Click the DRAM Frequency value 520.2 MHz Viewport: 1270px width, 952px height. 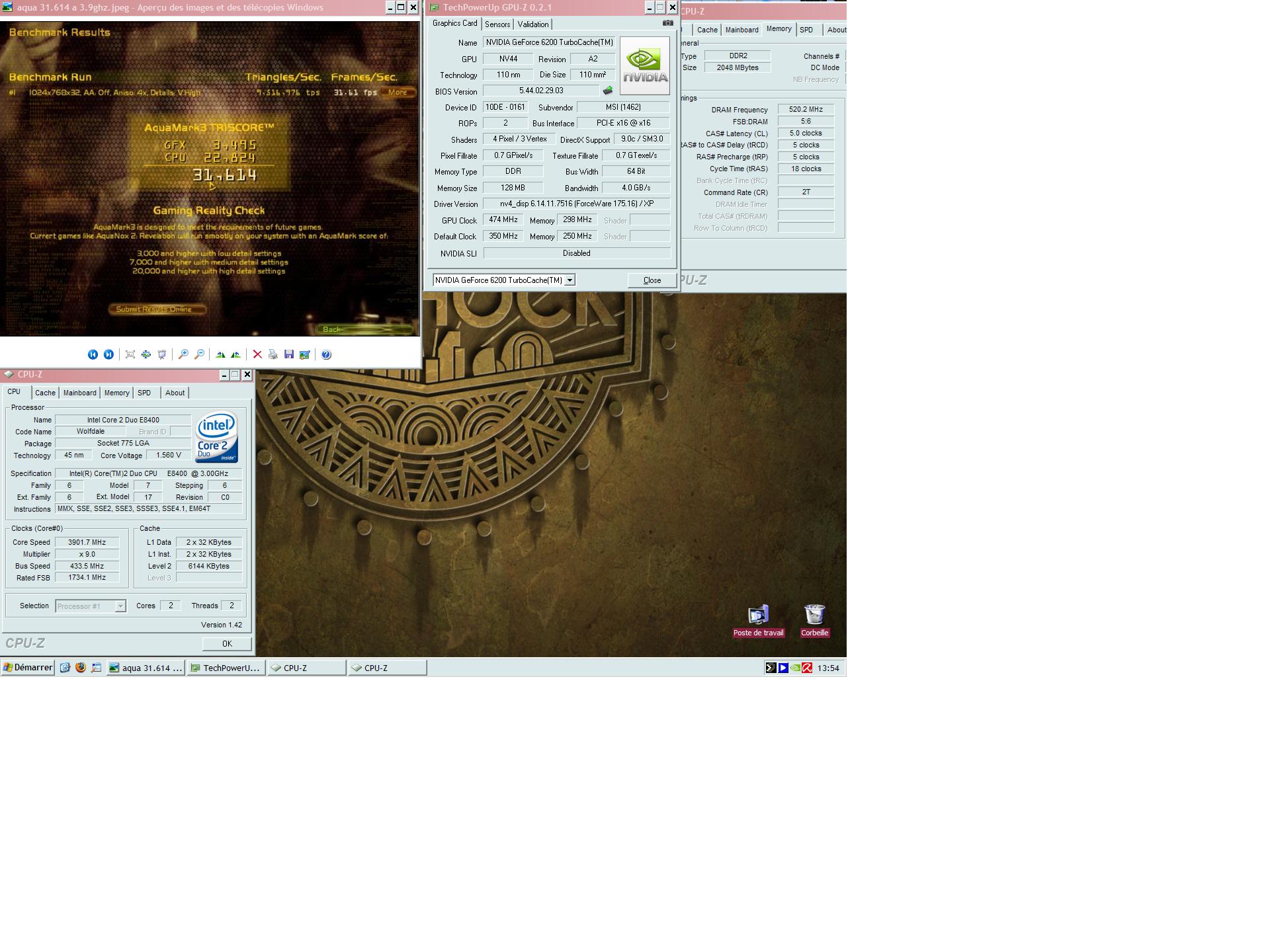tap(806, 110)
